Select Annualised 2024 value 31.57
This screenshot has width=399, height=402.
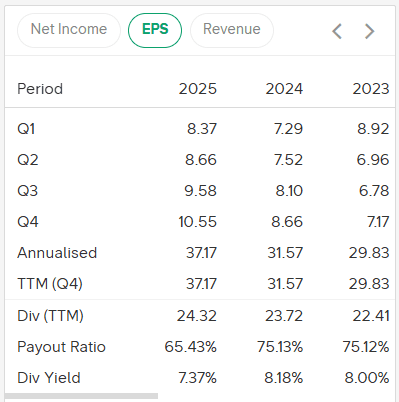[x=285, y=253]
